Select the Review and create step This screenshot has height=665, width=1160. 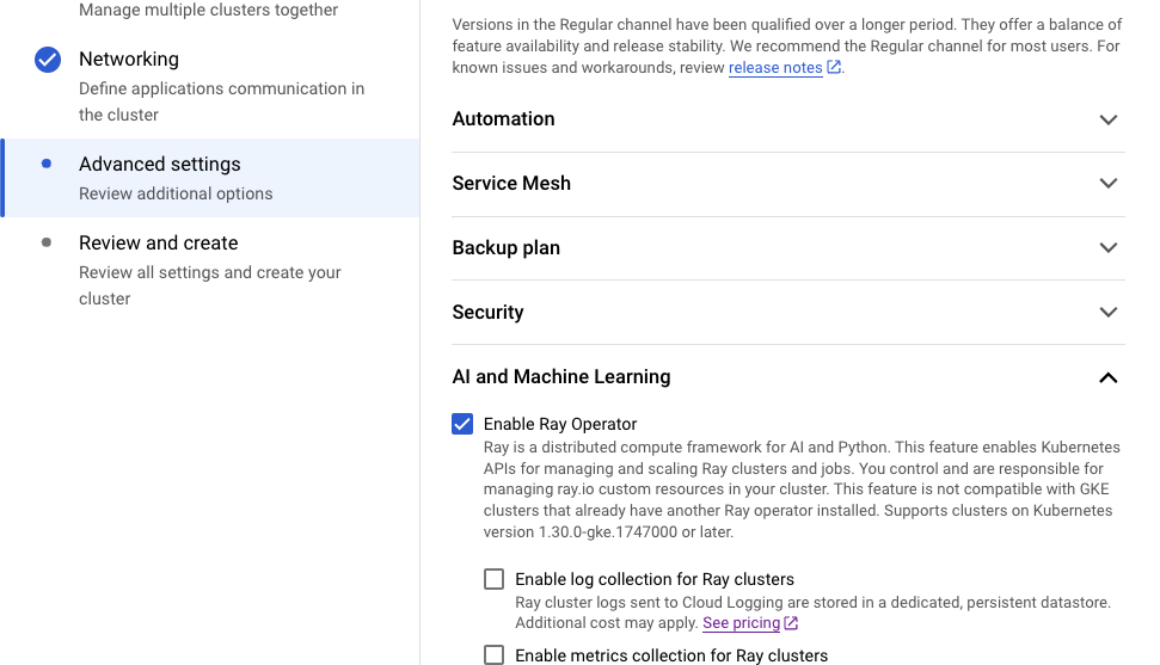coord(160,243)
